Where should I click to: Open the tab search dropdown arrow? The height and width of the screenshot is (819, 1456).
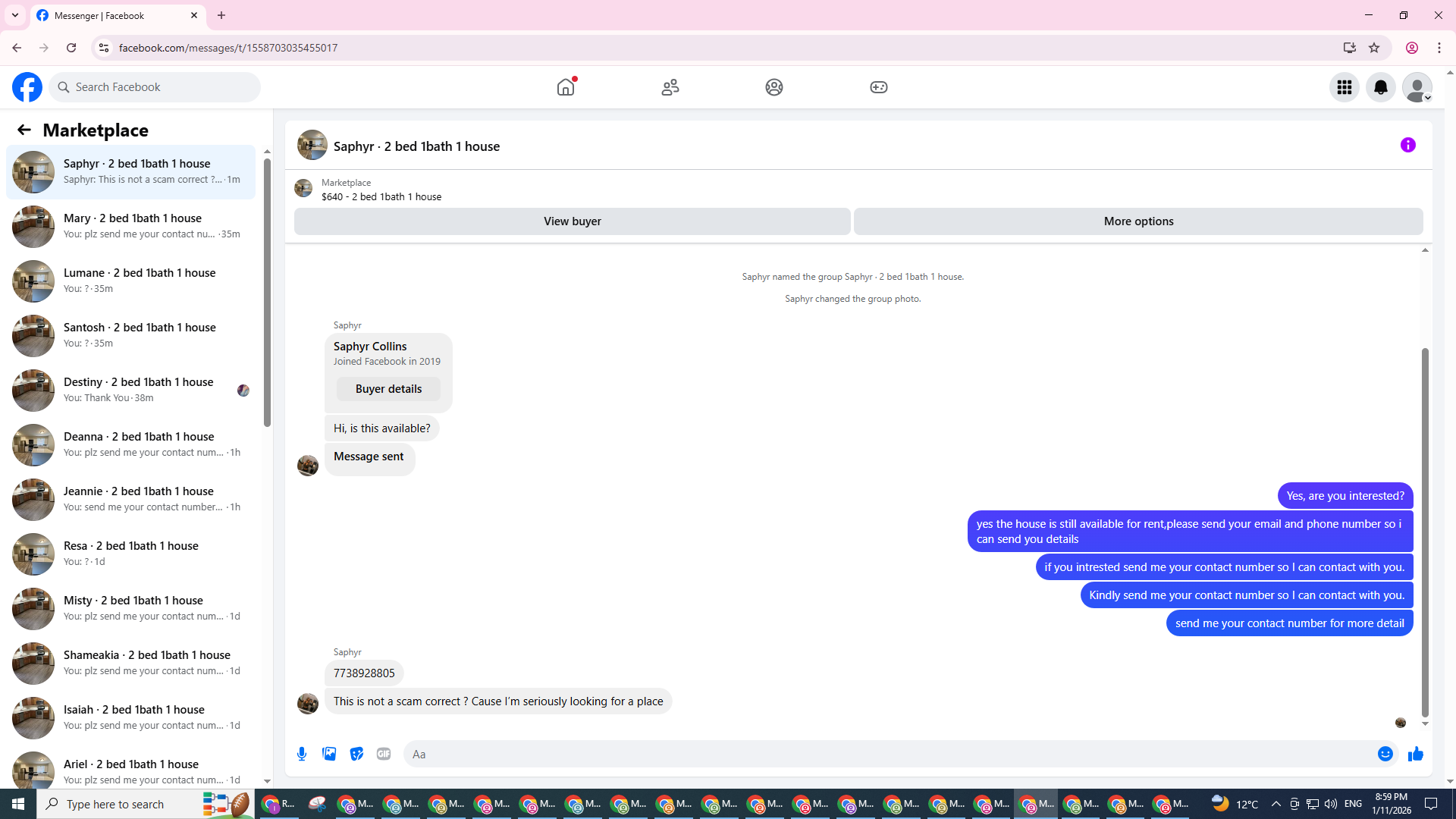(15, 15)
